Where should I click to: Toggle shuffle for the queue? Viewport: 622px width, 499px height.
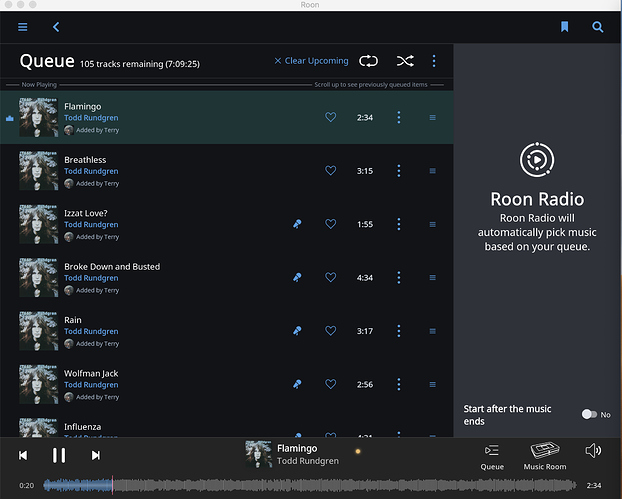click(405, 61)
